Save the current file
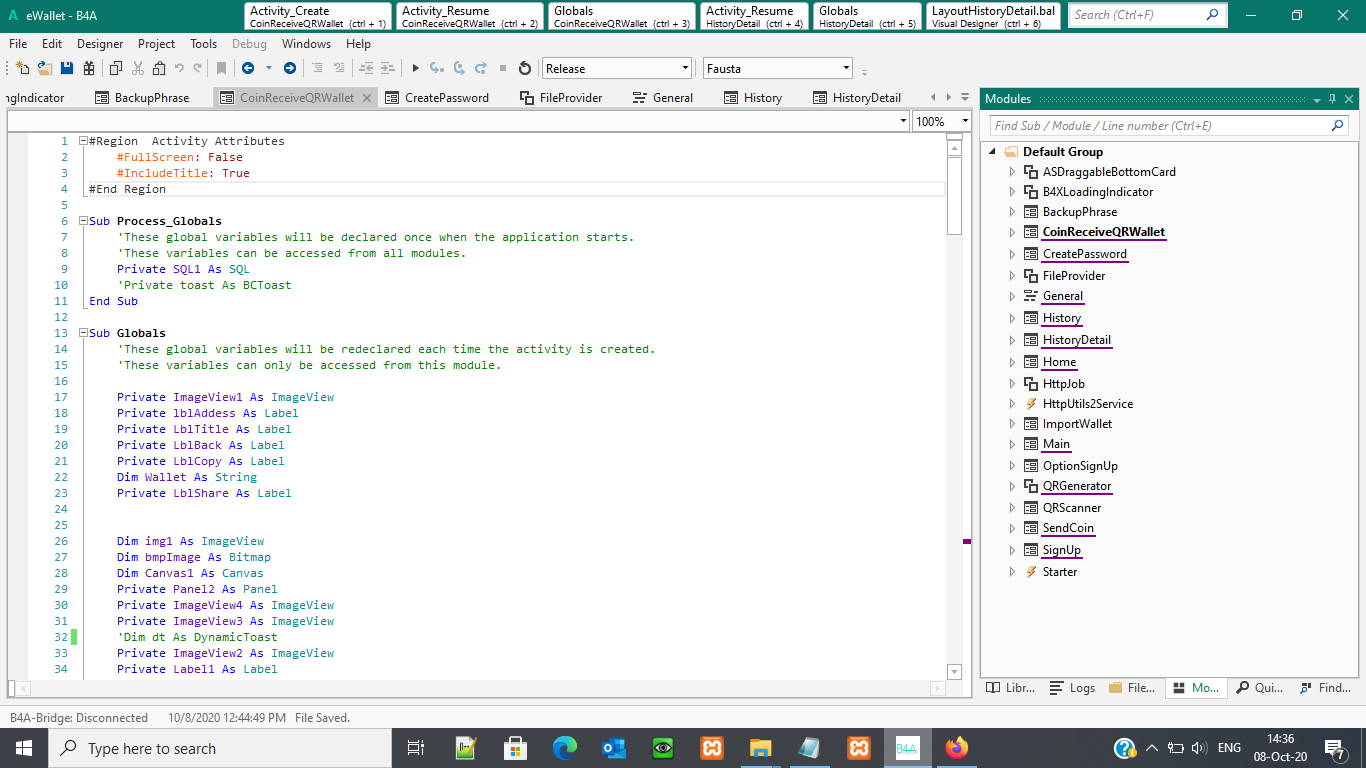The width and height of the screenshot is (1366, 768). [66, 67]
